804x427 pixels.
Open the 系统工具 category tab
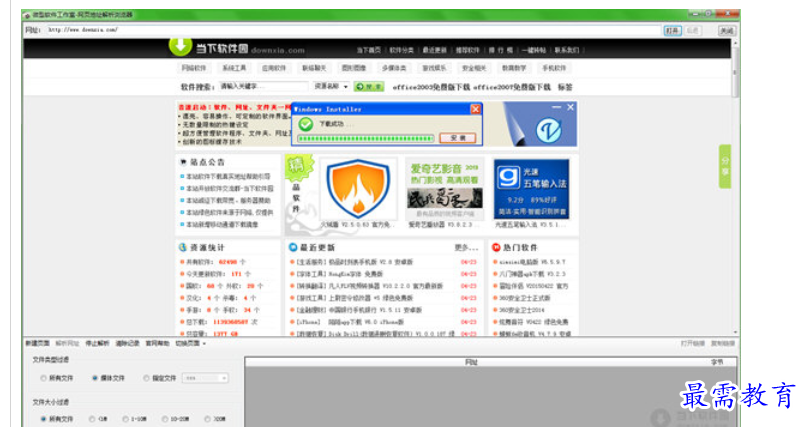coord(234,68)
